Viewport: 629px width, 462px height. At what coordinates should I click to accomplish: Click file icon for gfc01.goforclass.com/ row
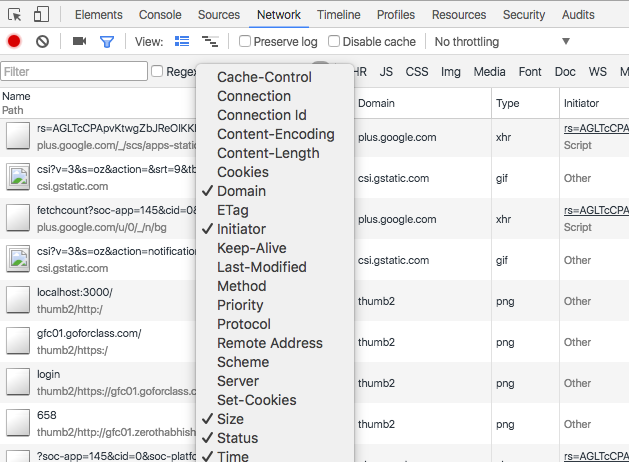[18, 340]
